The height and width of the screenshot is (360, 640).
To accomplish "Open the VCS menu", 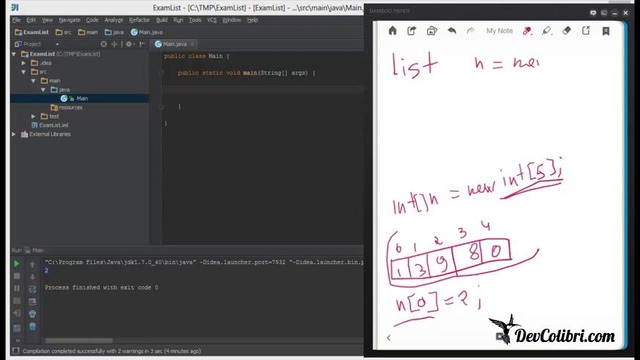I will coord(211,20).
